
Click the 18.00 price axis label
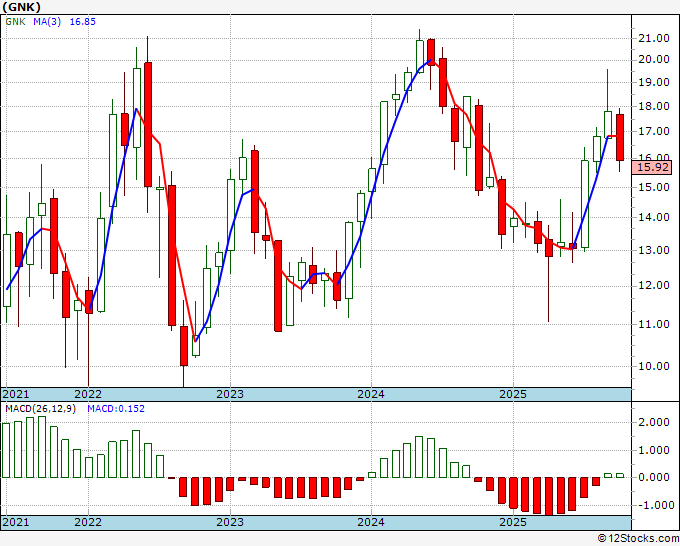point(654,106)
